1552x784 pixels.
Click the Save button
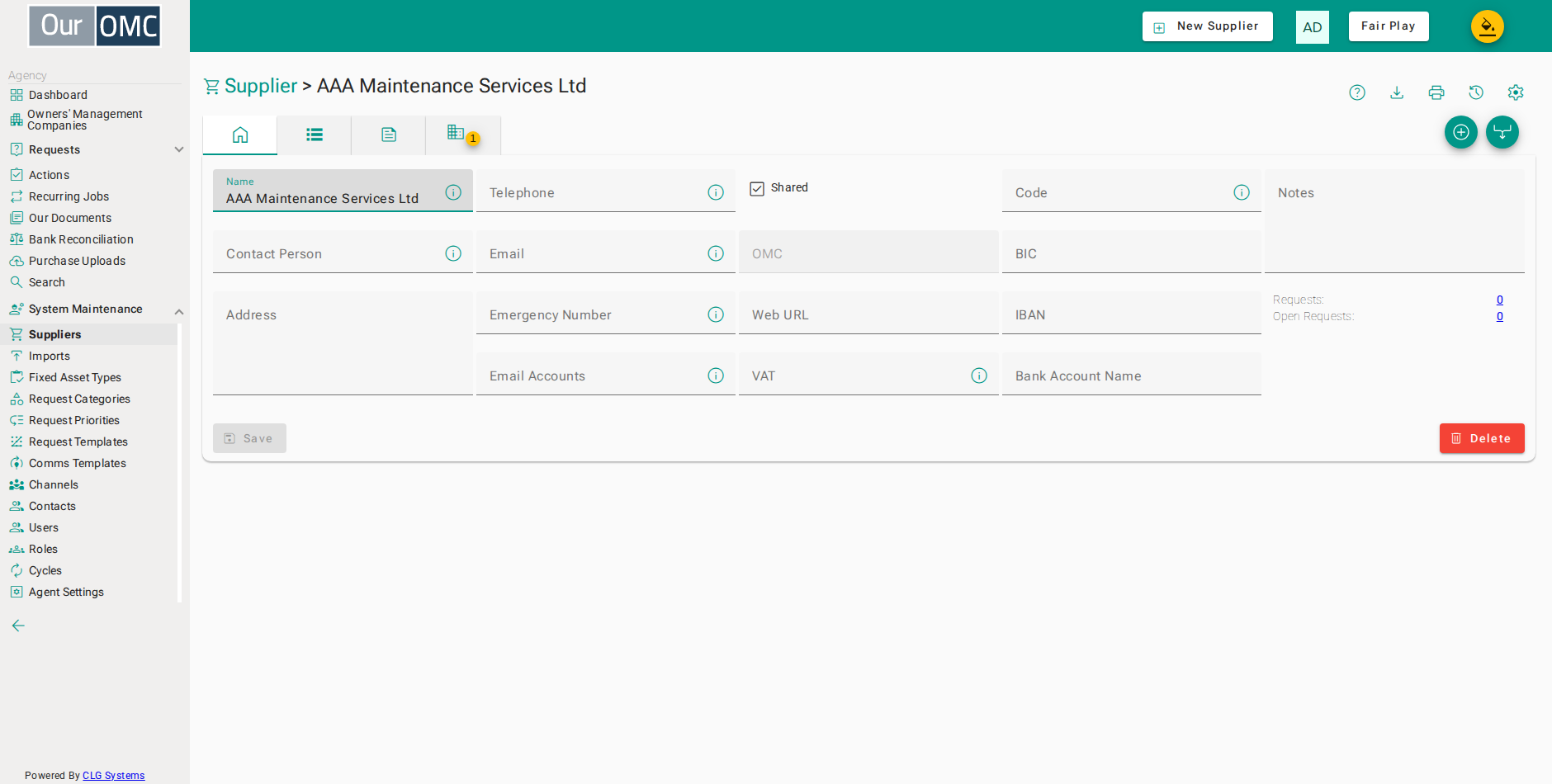click(249, 438)
